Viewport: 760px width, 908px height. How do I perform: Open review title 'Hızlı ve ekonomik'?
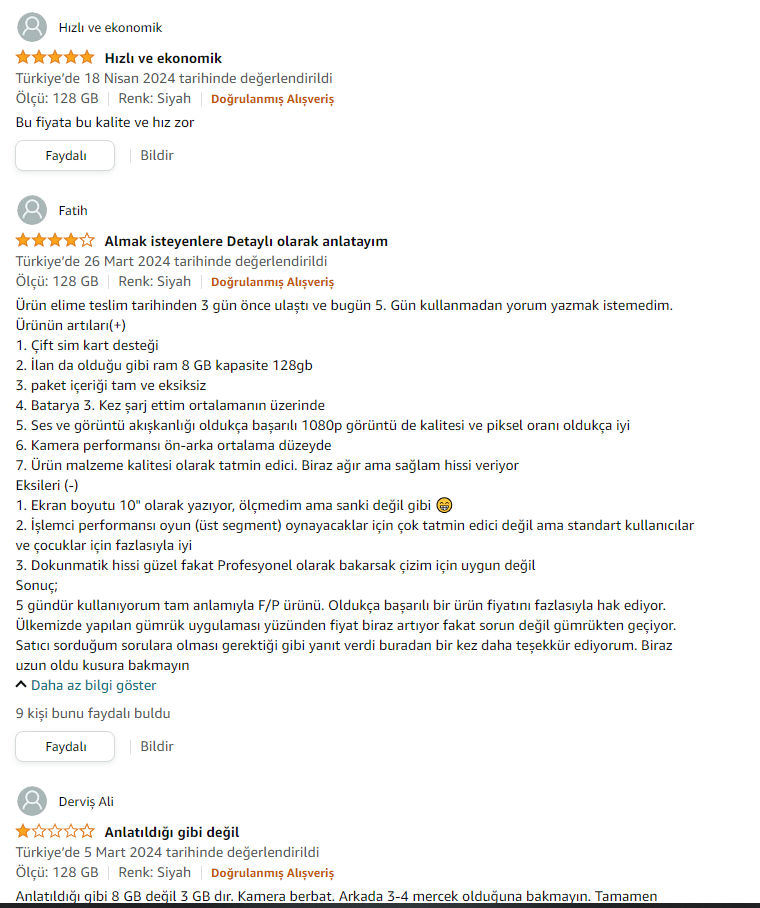pyautogui.click(x=163, y=58)
